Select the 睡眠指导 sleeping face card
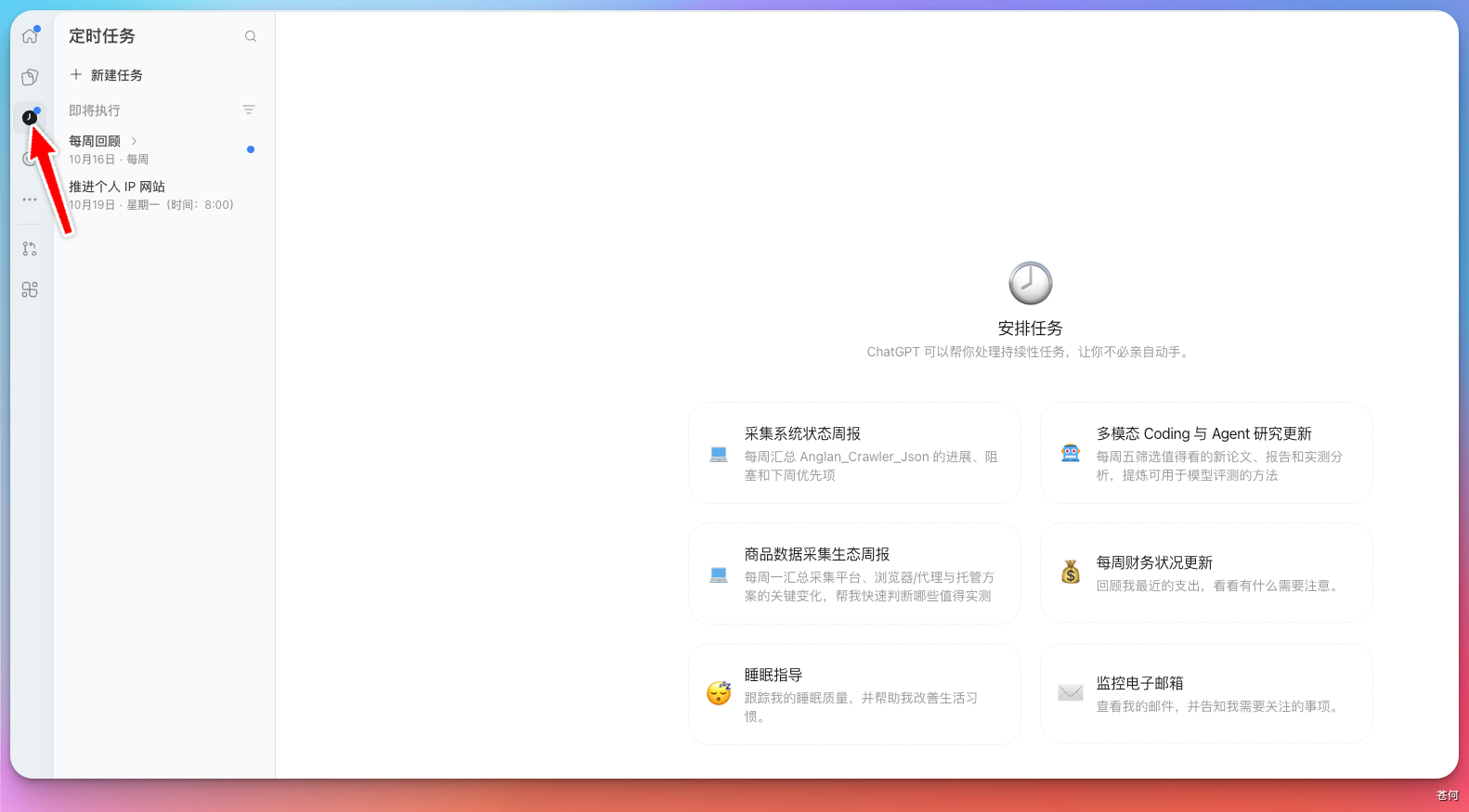This screenshot has width=1469, height=812. tap(854, 694)
